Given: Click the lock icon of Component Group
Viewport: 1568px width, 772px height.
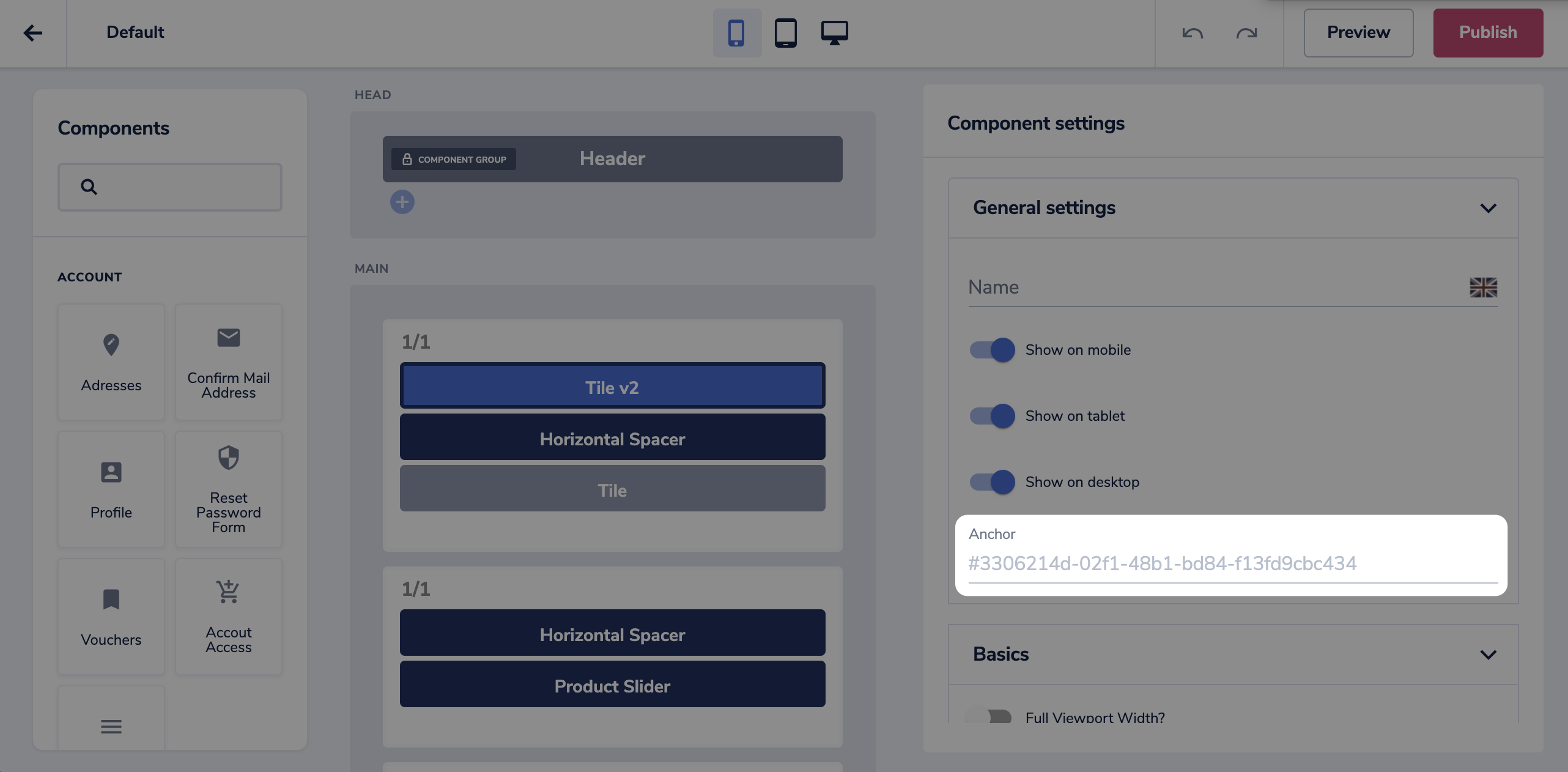Looking at the screenshot, I should point(407,159).
